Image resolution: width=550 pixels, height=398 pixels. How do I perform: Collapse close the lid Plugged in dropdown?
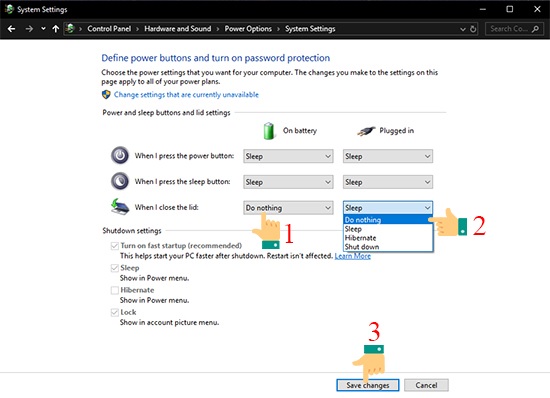tap(388, 208)
